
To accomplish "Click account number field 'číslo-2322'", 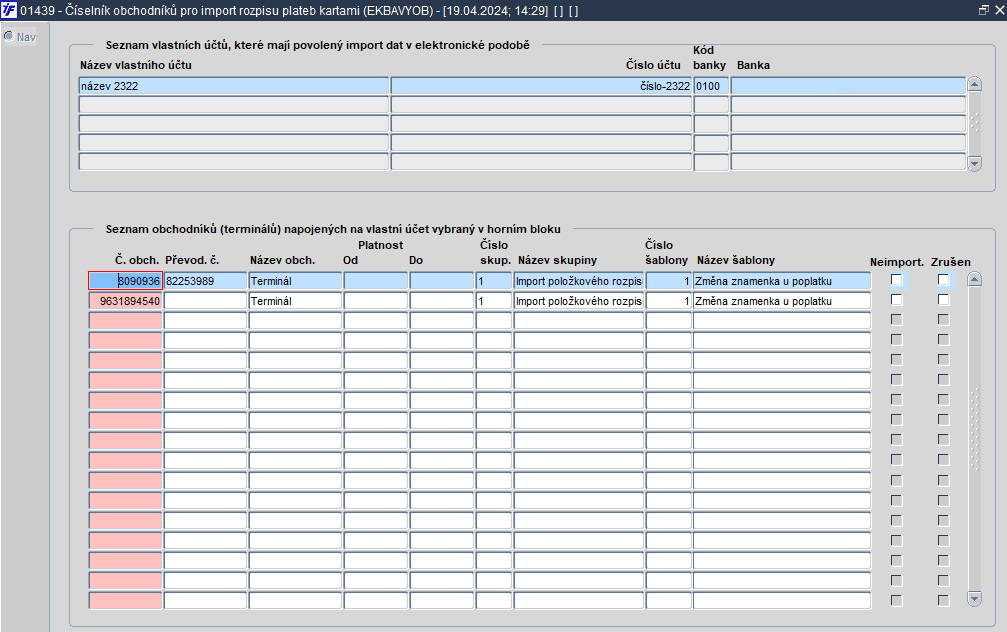I will tap(541, 86).
